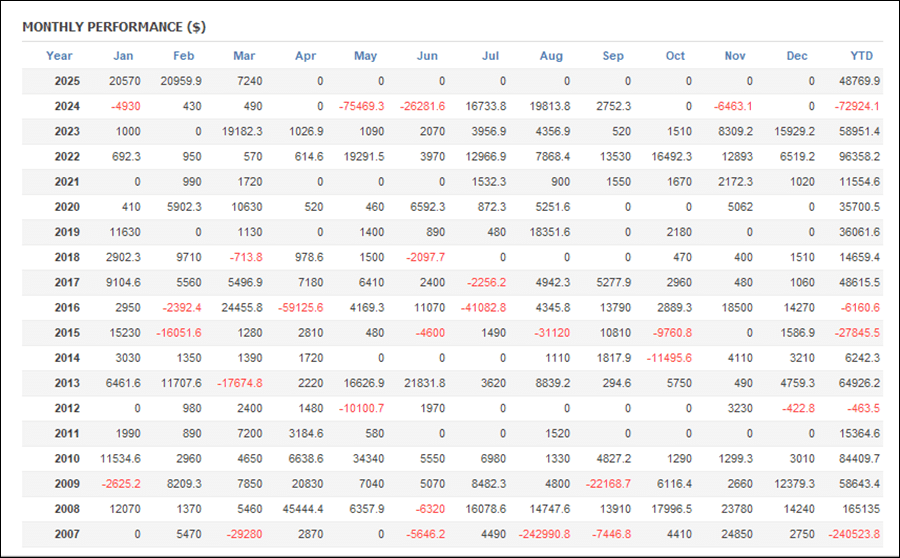Screen dimensions: 900x558
Task: Click the 2015 Feb loss -16051.6
Action: (179, 333)
